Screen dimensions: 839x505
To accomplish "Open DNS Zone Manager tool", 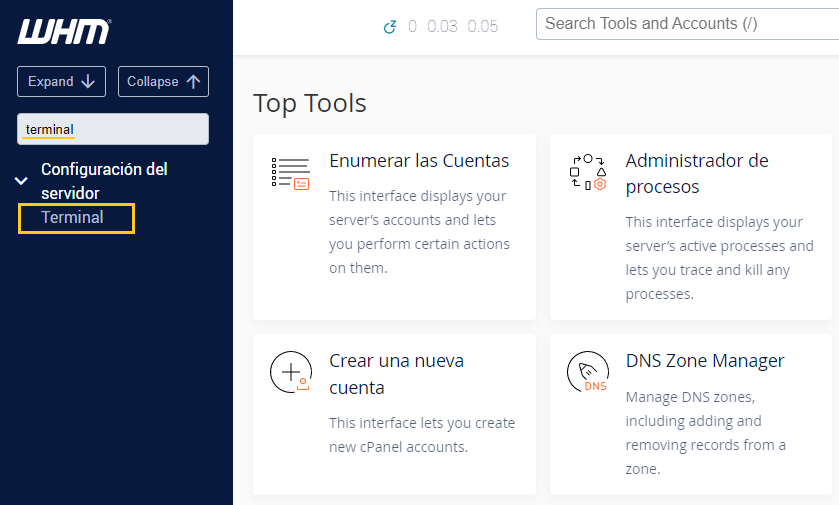I will (705, 361).
